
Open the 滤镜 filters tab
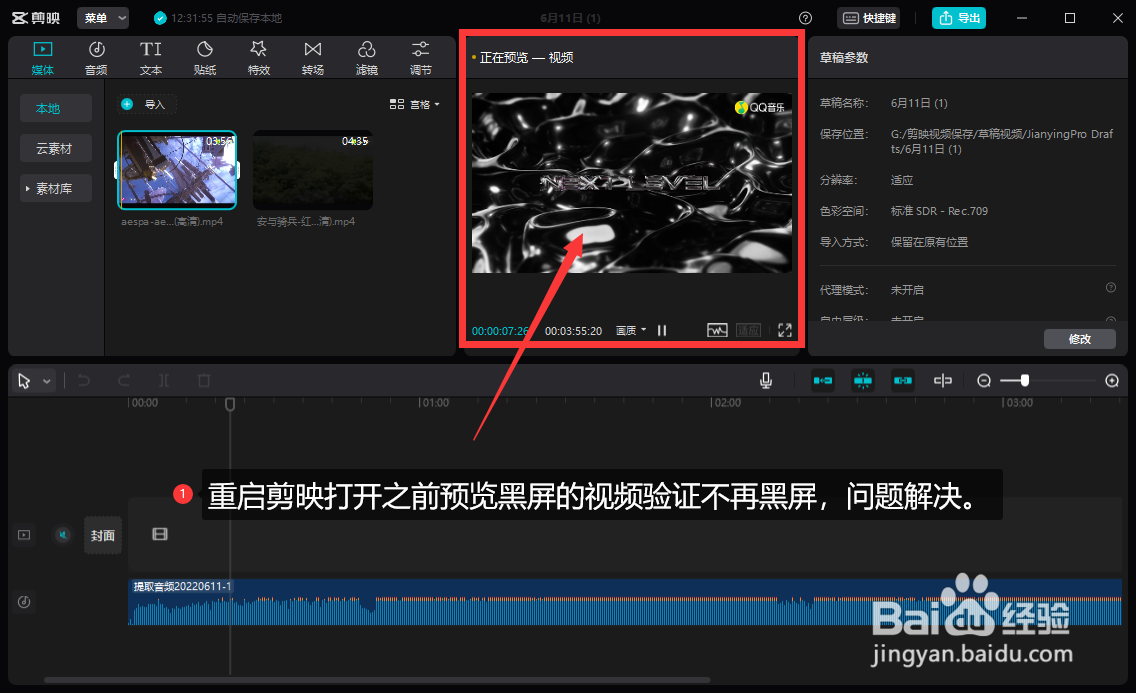pyautogui.click(x=367, y=58)
